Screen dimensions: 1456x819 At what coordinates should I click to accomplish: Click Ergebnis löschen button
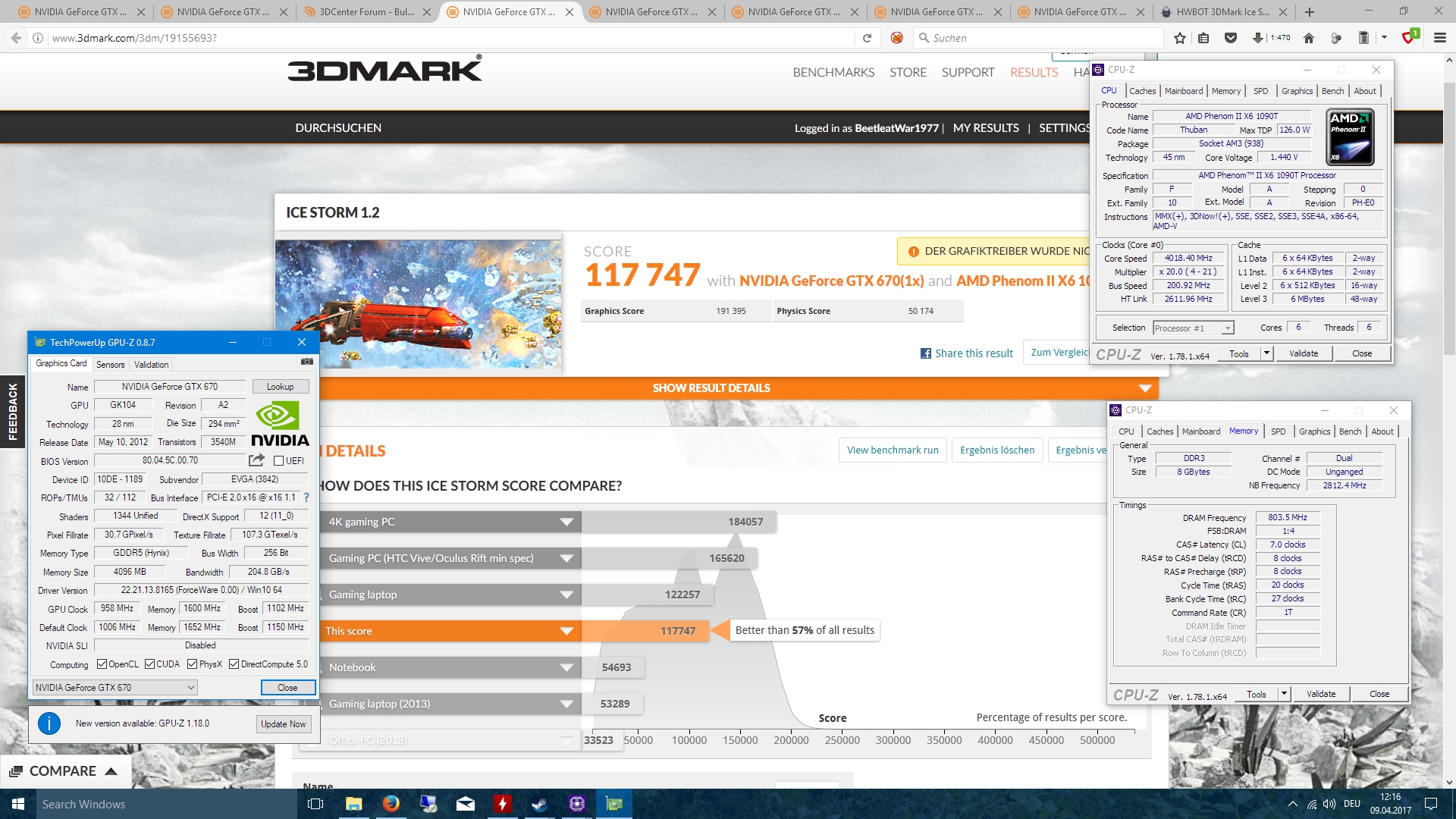click(x=997, y=450)
